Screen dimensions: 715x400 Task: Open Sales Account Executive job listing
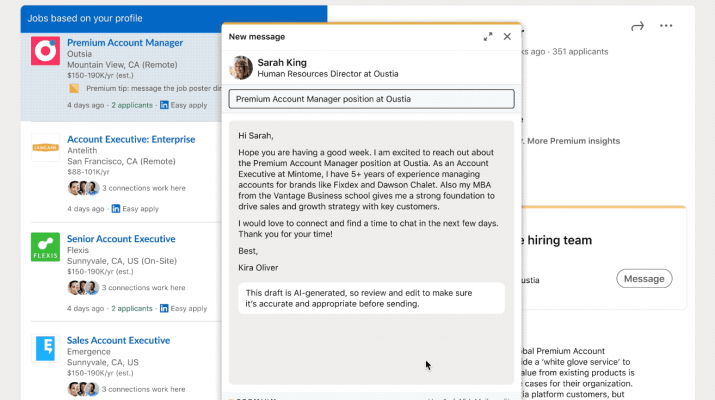[118, 340]
